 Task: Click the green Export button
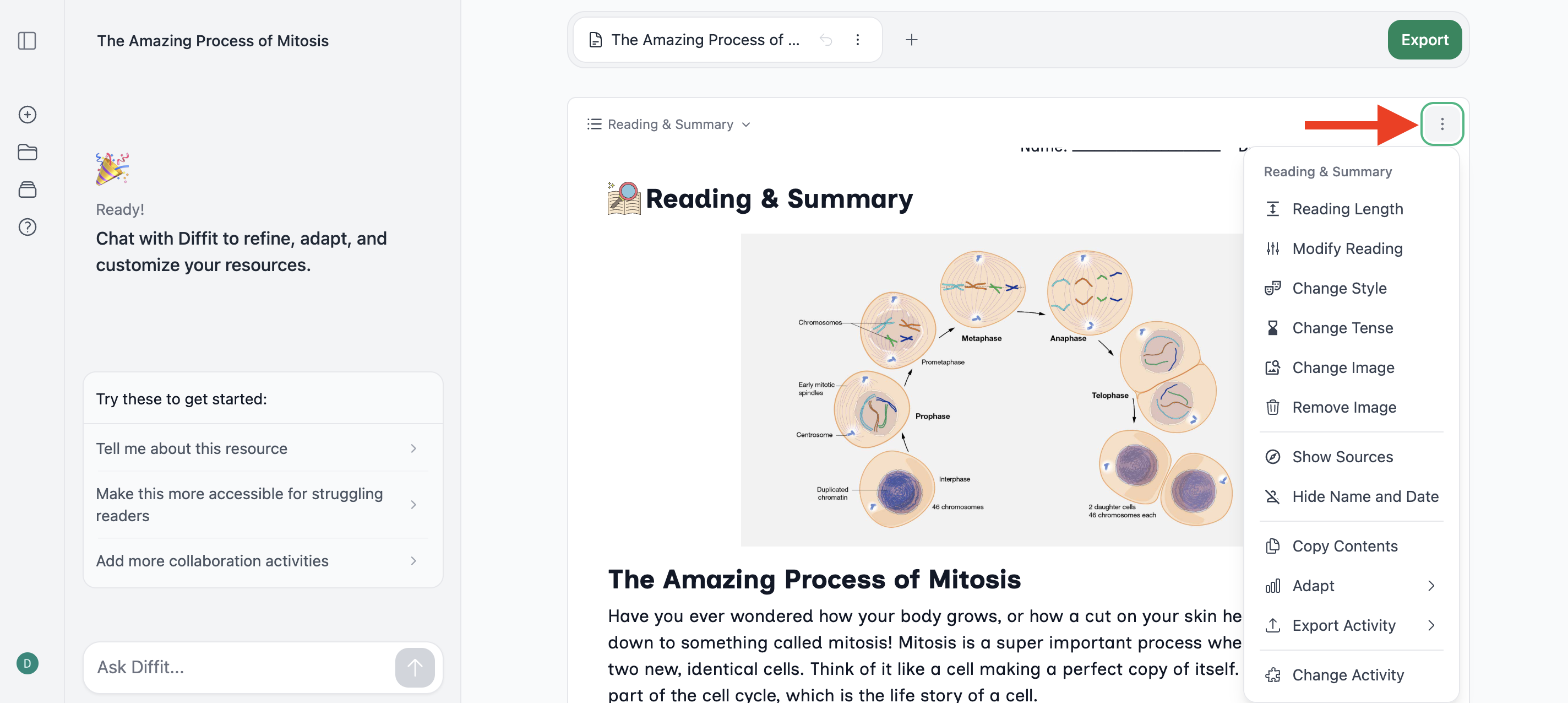pos(1424,40)
